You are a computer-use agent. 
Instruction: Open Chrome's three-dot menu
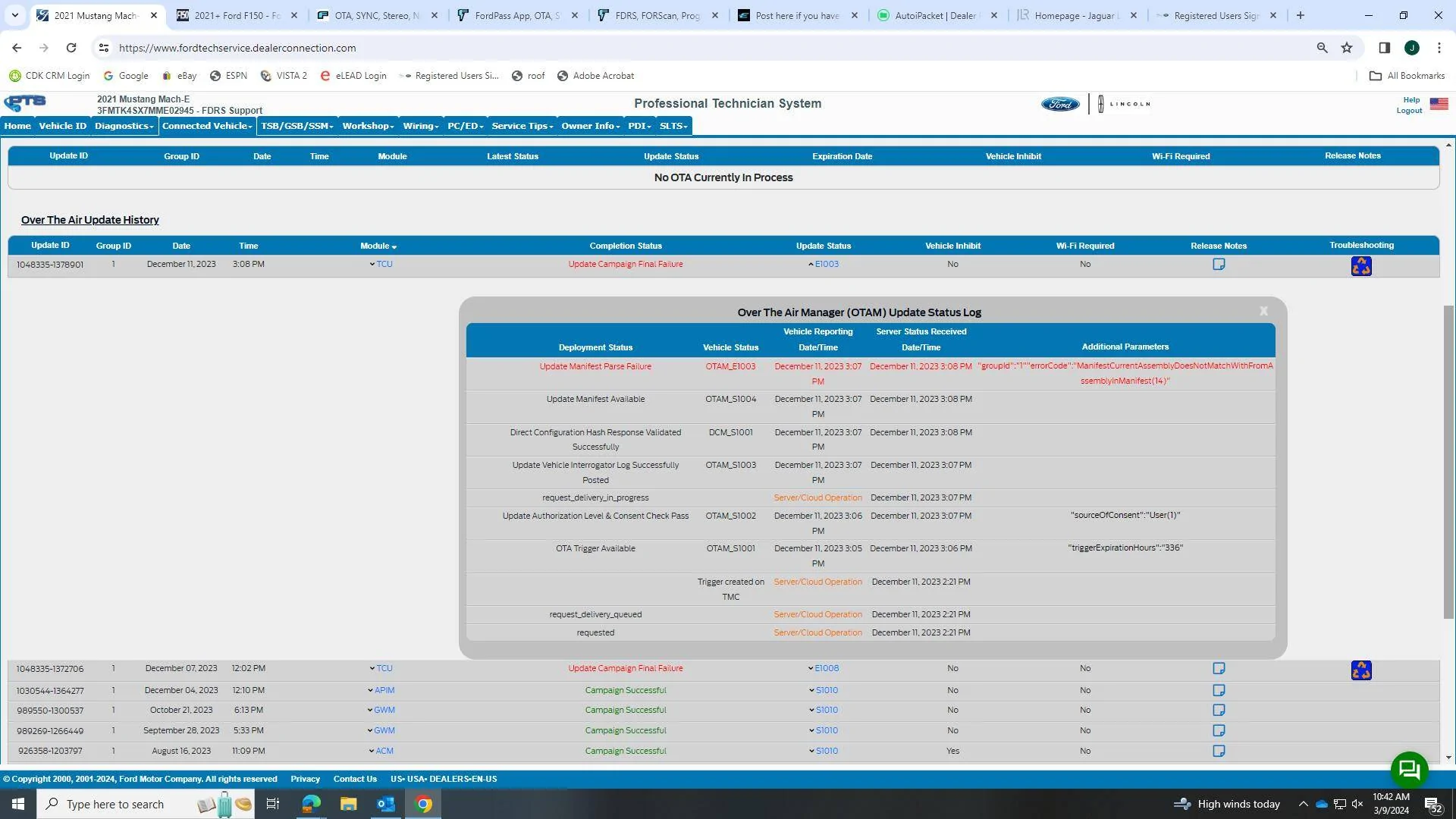(1439, 48)
